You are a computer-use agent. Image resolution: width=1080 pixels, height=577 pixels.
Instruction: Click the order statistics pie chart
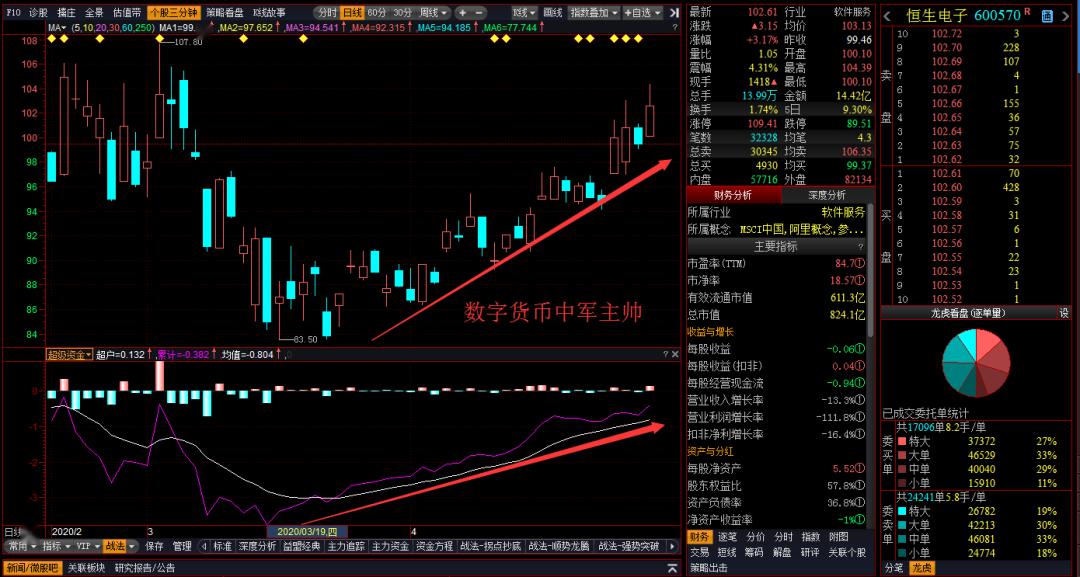pyautogui.click(x=975, y=362)
